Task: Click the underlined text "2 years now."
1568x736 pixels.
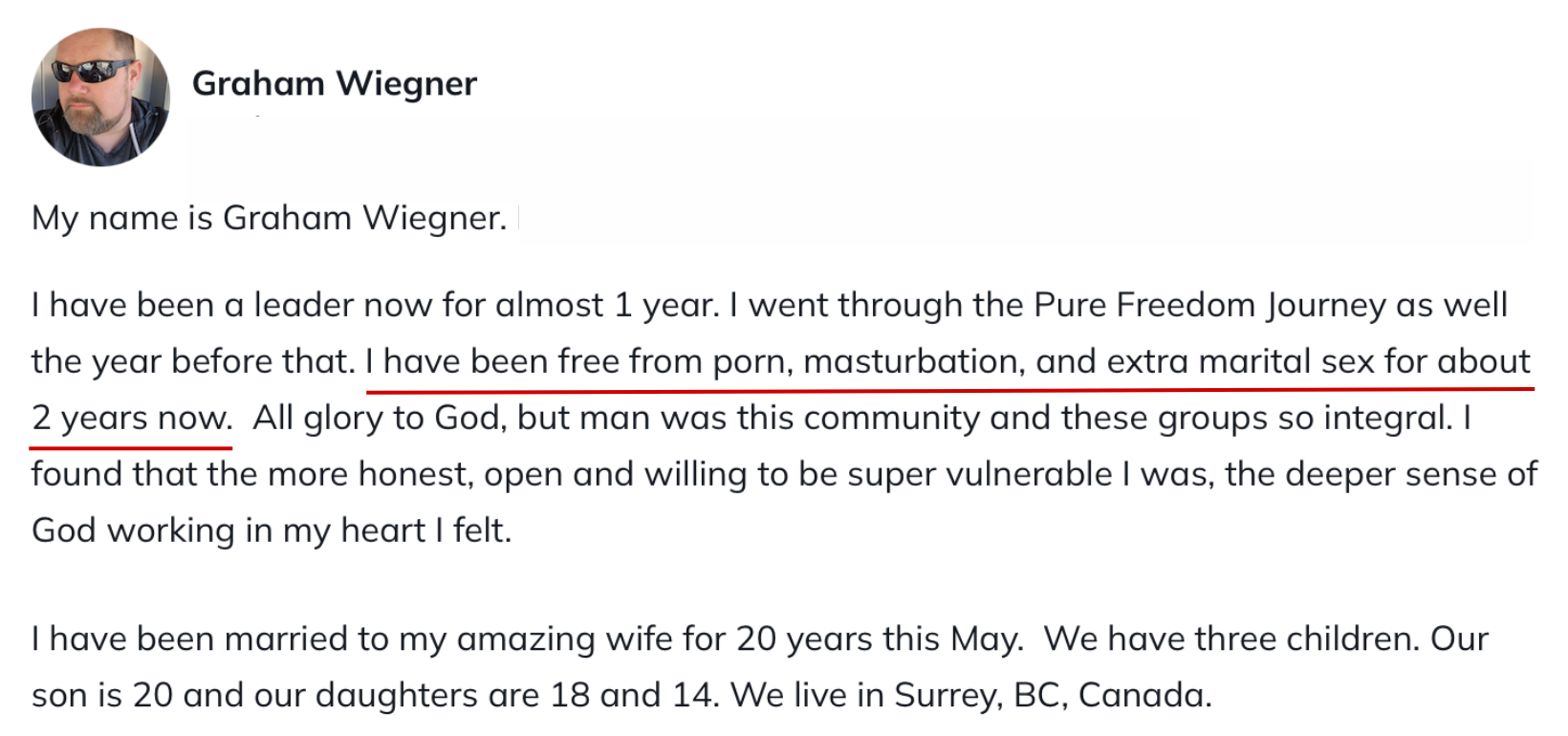Action: (x=132, y=418)
